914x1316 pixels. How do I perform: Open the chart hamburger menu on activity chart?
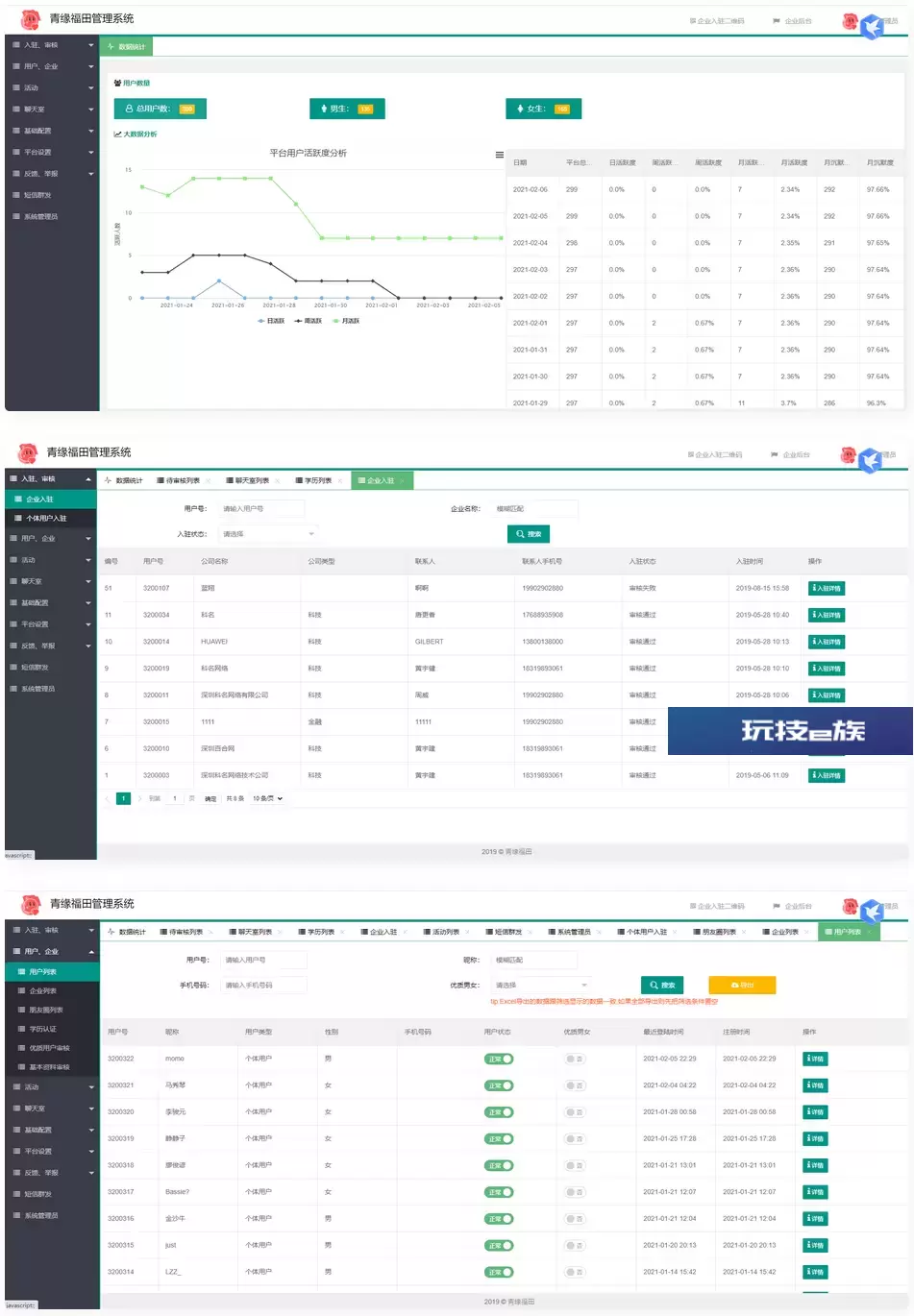499,155
